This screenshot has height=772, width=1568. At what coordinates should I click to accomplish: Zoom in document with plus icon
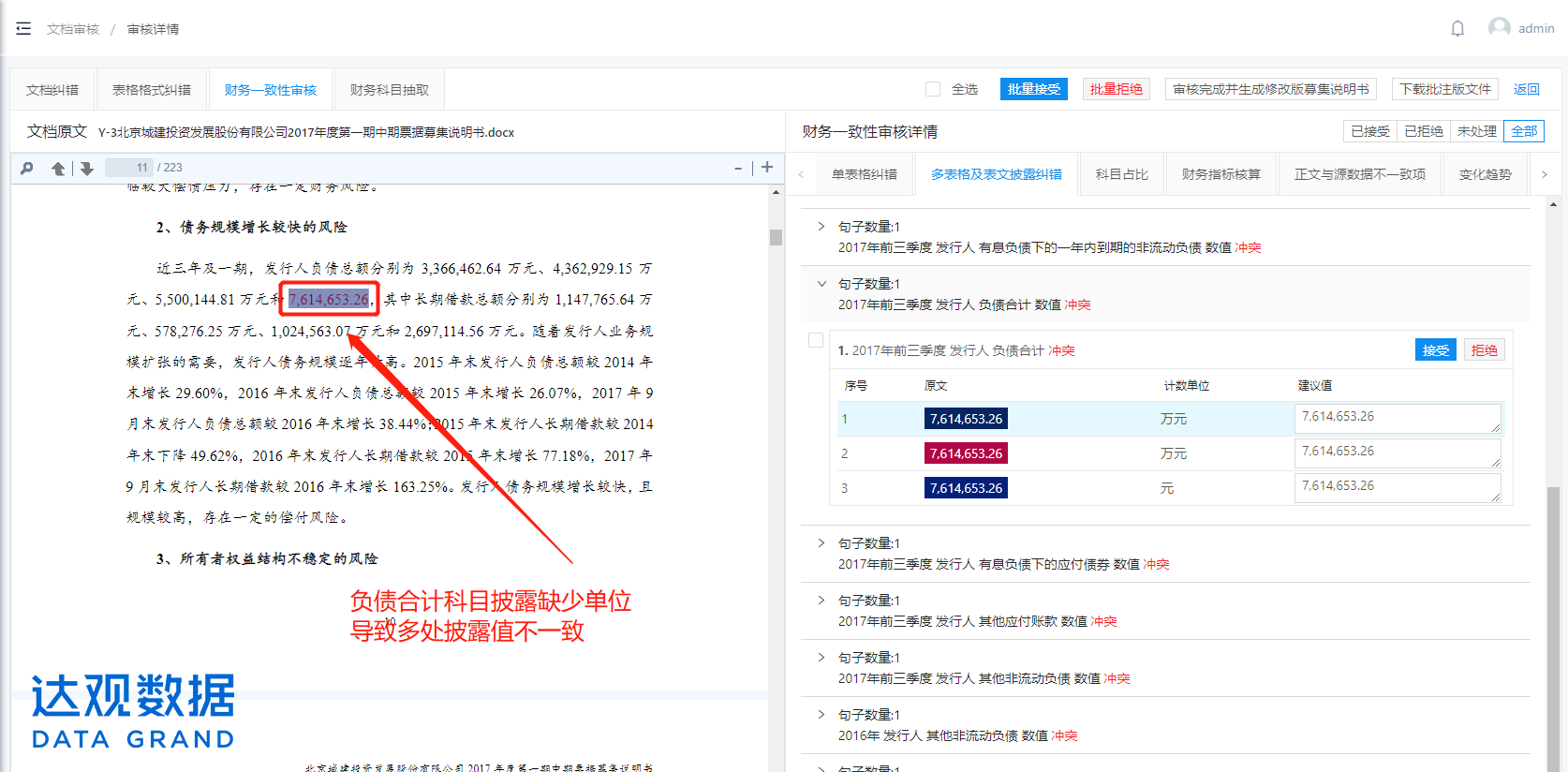[767, 167]
